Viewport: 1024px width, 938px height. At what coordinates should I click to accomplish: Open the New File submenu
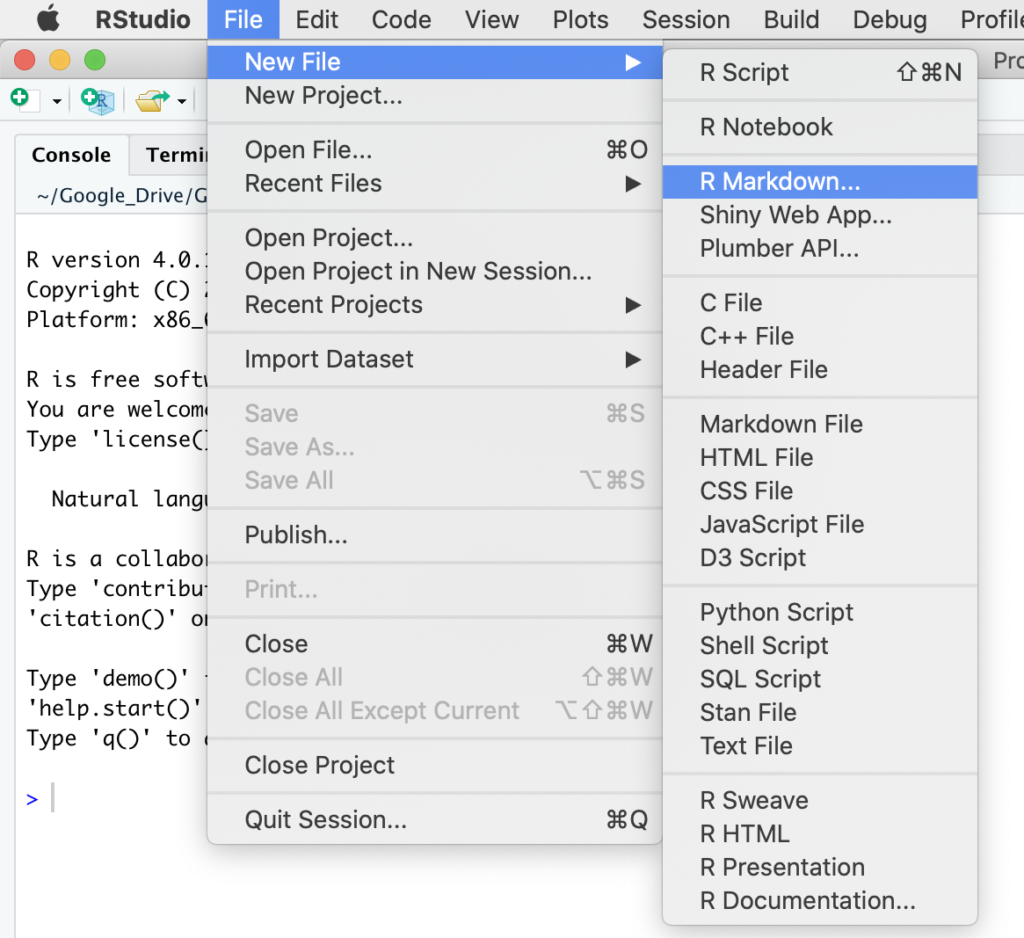click(x=435, y=62)
